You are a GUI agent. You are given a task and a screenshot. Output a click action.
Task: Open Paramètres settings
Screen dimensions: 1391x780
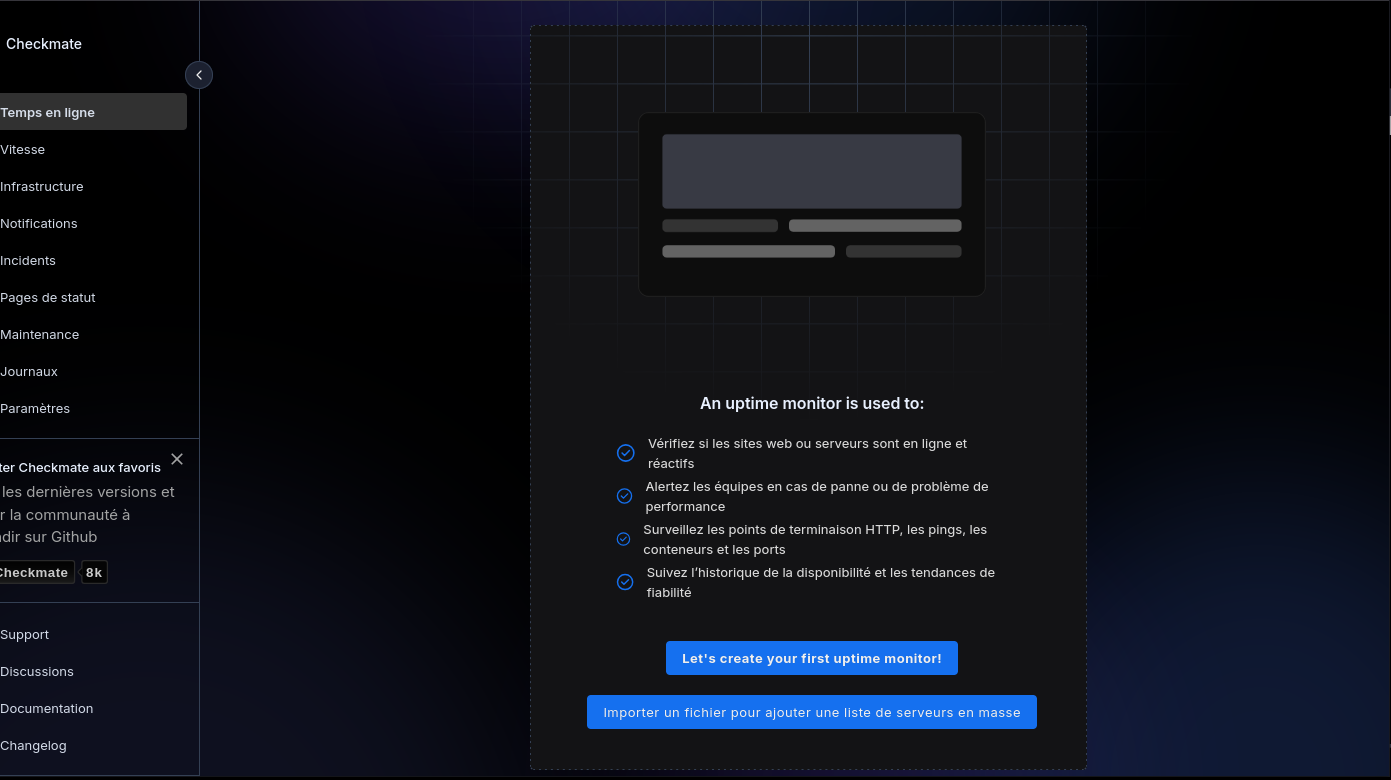(35, 408)
